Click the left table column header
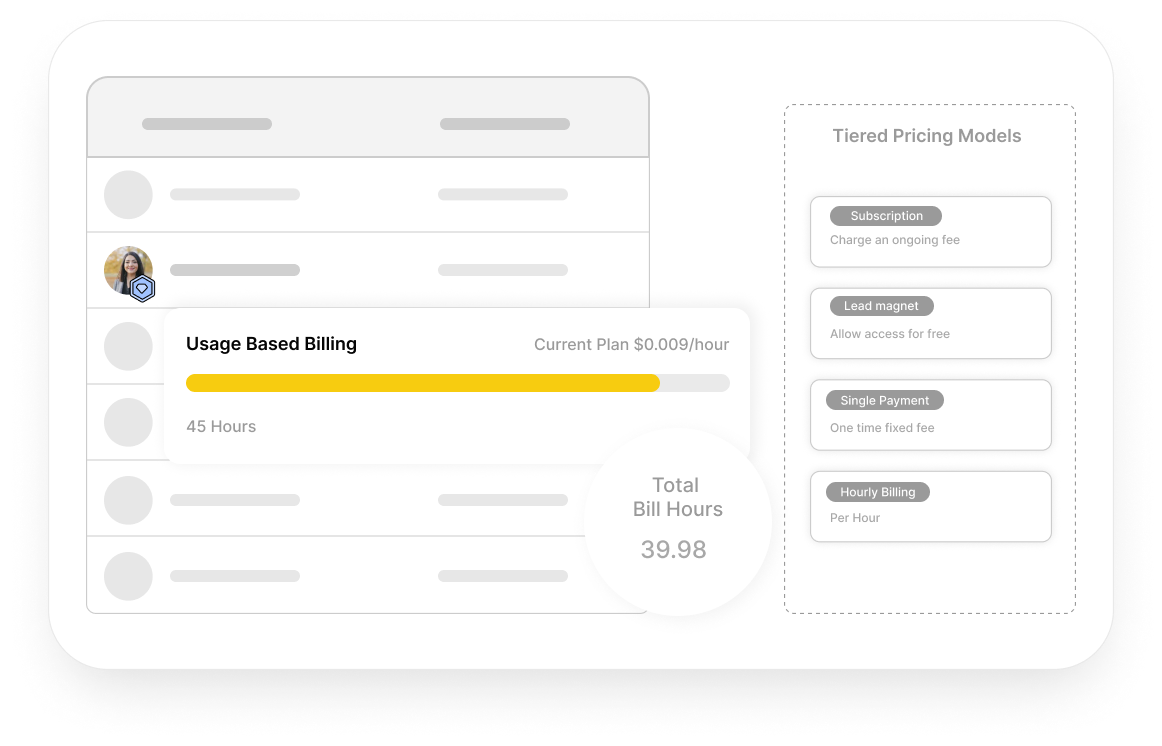The height and width of the screenshot is (746, 1162). [207, 124]
